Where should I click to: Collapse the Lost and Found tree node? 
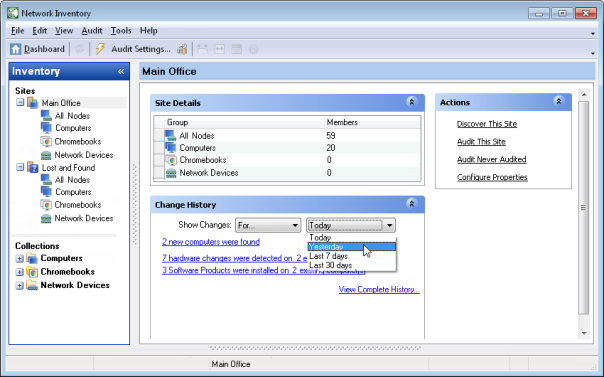(x=20, y=167)
